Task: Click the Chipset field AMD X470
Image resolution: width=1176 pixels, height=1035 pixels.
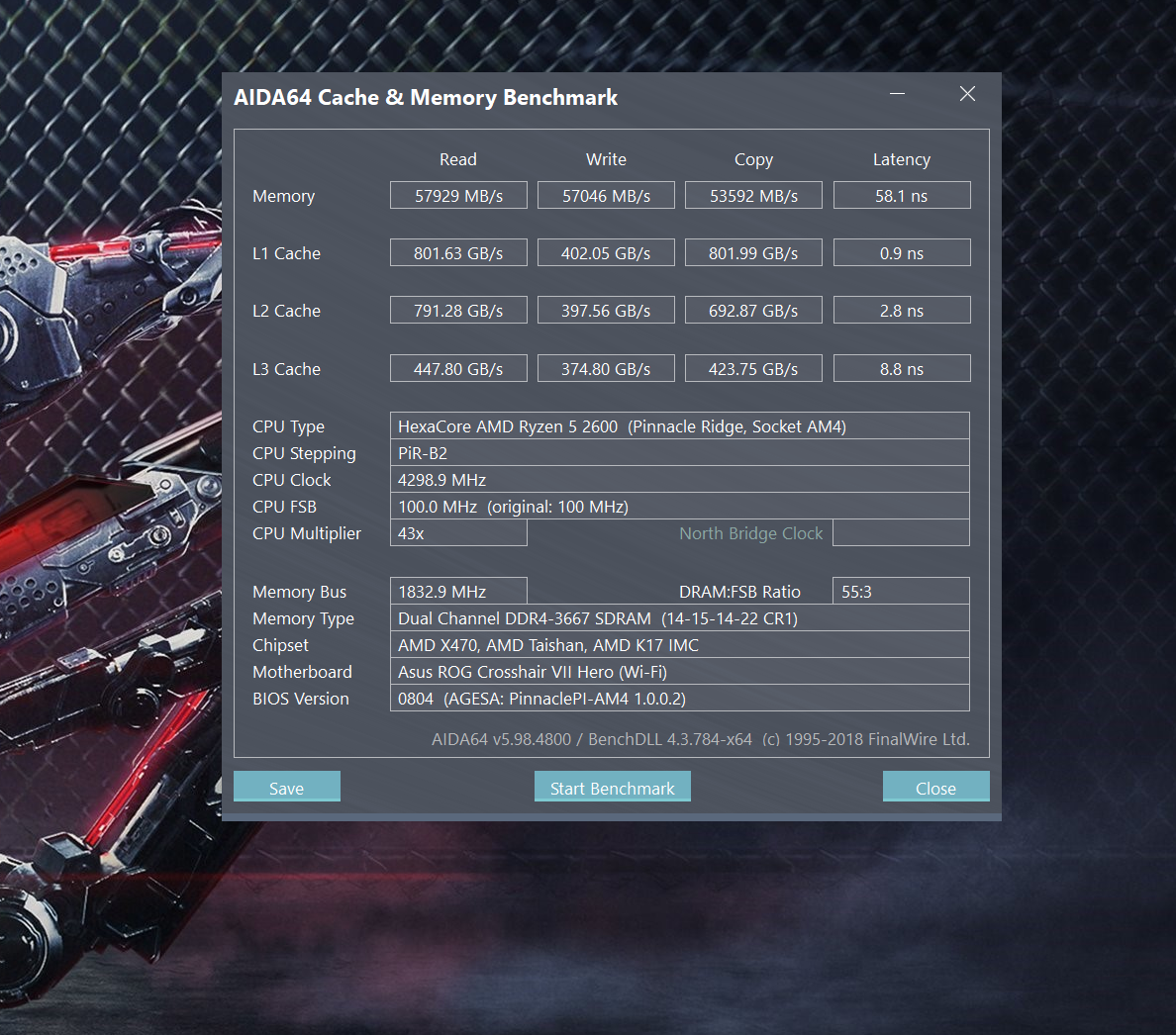Action: (679, 644)
